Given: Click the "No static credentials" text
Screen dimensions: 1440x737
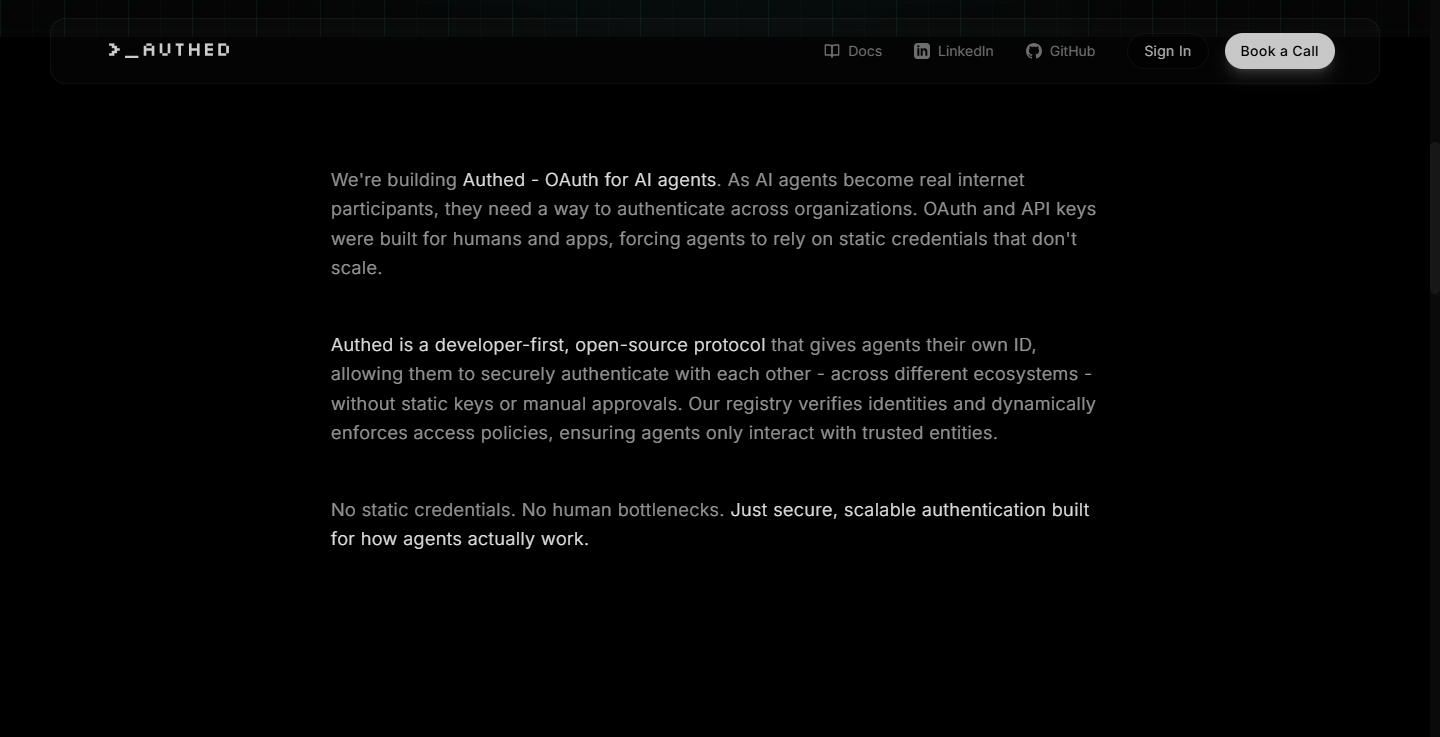Looking at the screenshot, I should (421, 510).
